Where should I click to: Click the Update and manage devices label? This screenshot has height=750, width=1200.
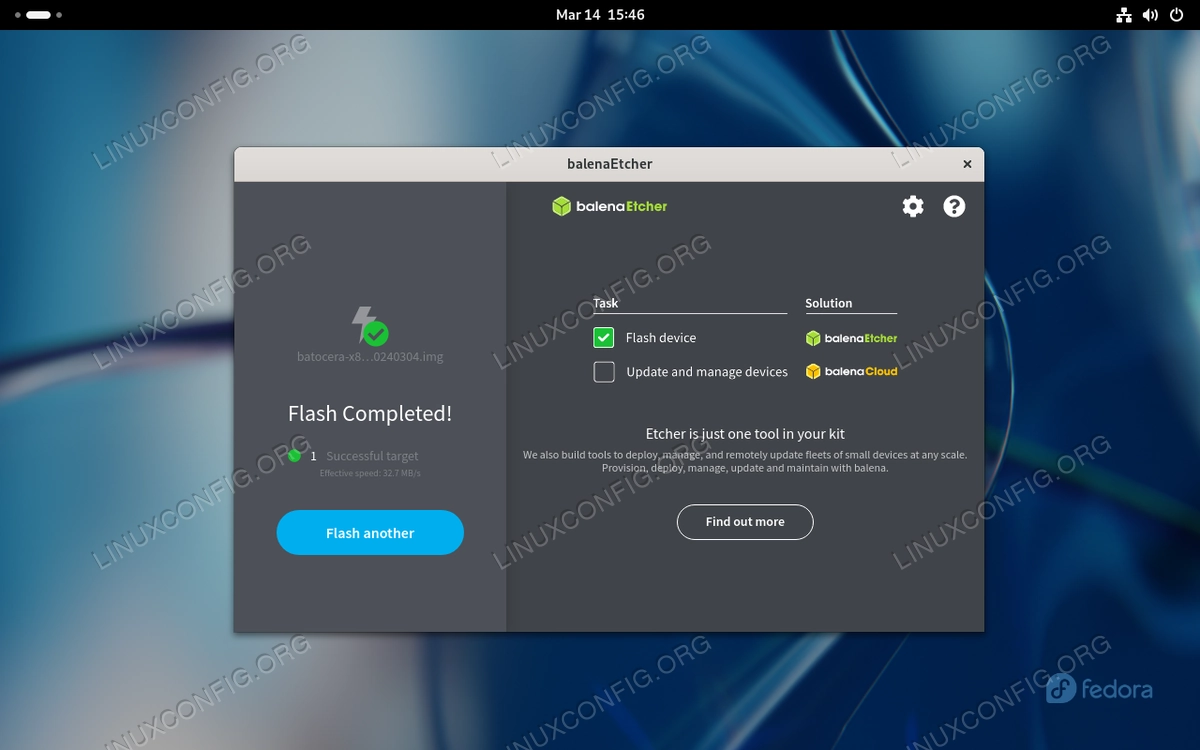[x=707, y=372]
